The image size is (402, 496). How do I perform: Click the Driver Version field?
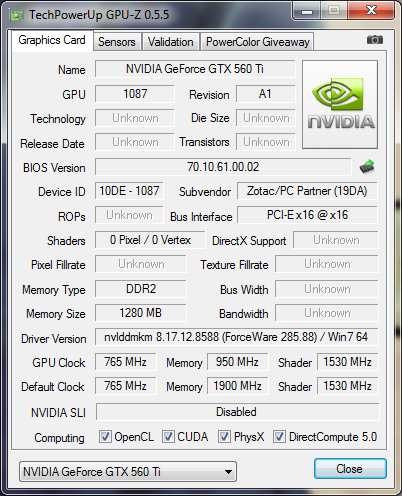236,337
